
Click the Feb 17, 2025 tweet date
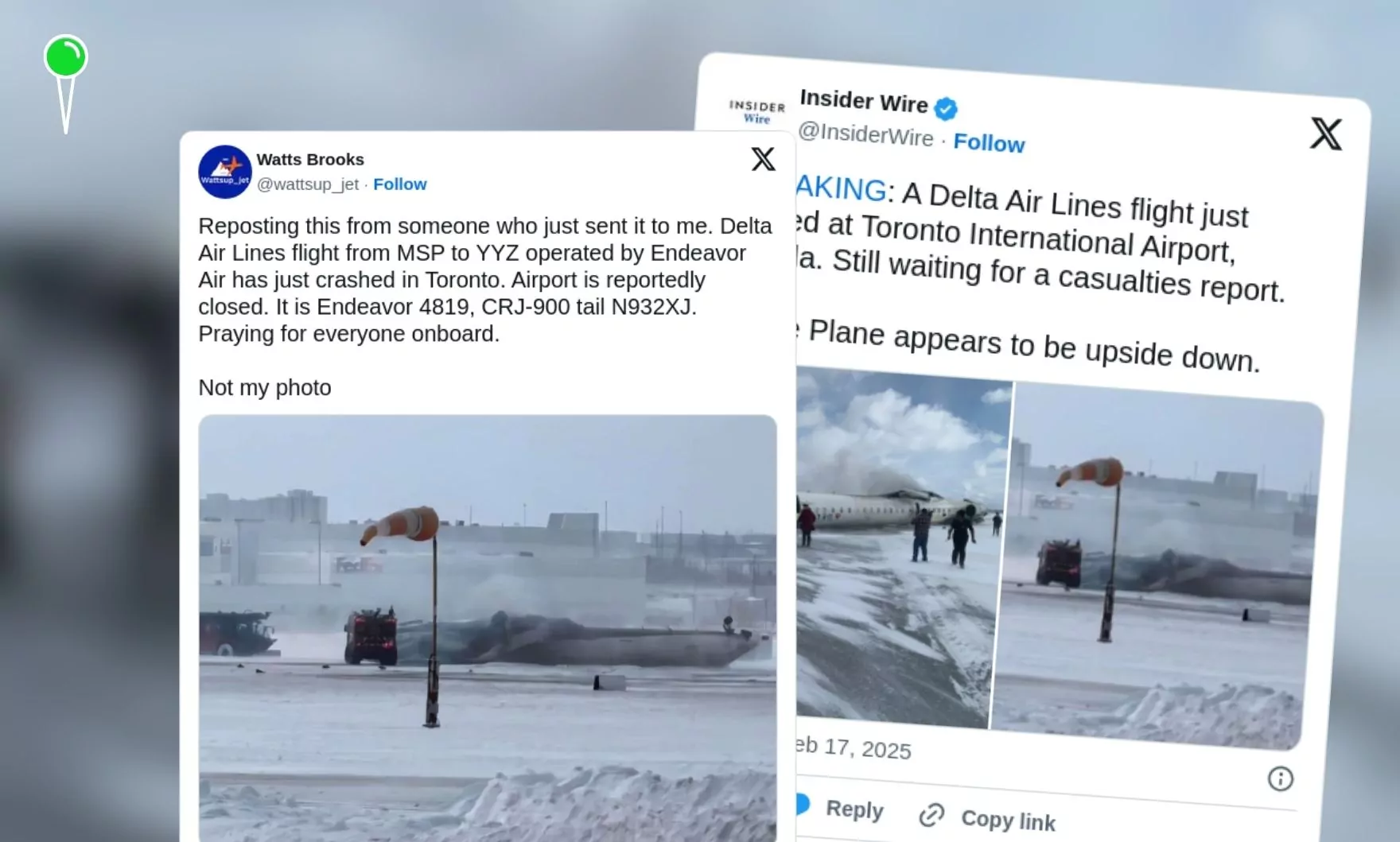click(x=853, y=747)
